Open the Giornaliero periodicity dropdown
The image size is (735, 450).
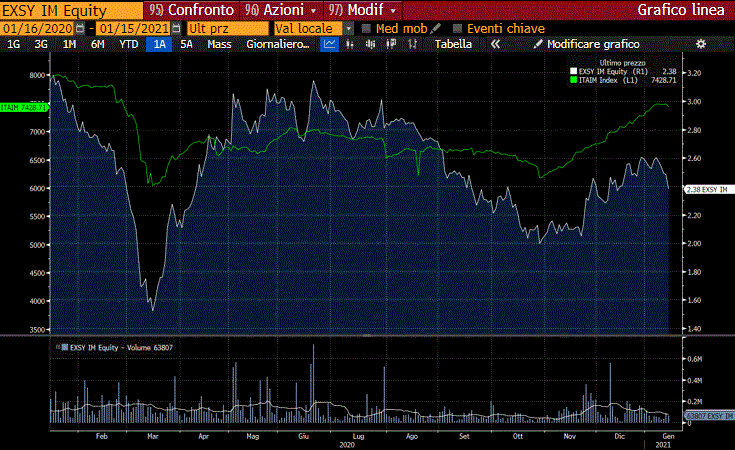tap(278, 44)
